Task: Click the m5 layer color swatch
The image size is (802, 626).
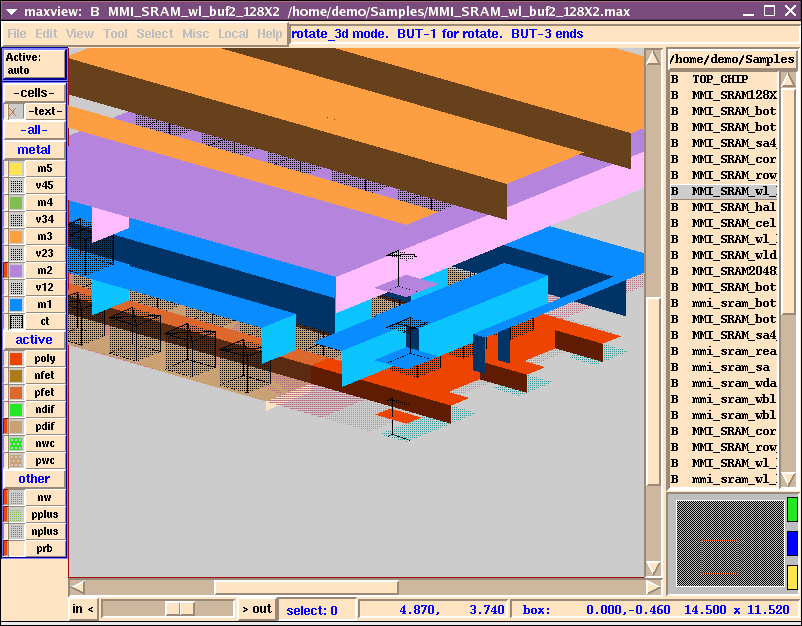Action: coord(16,169)
